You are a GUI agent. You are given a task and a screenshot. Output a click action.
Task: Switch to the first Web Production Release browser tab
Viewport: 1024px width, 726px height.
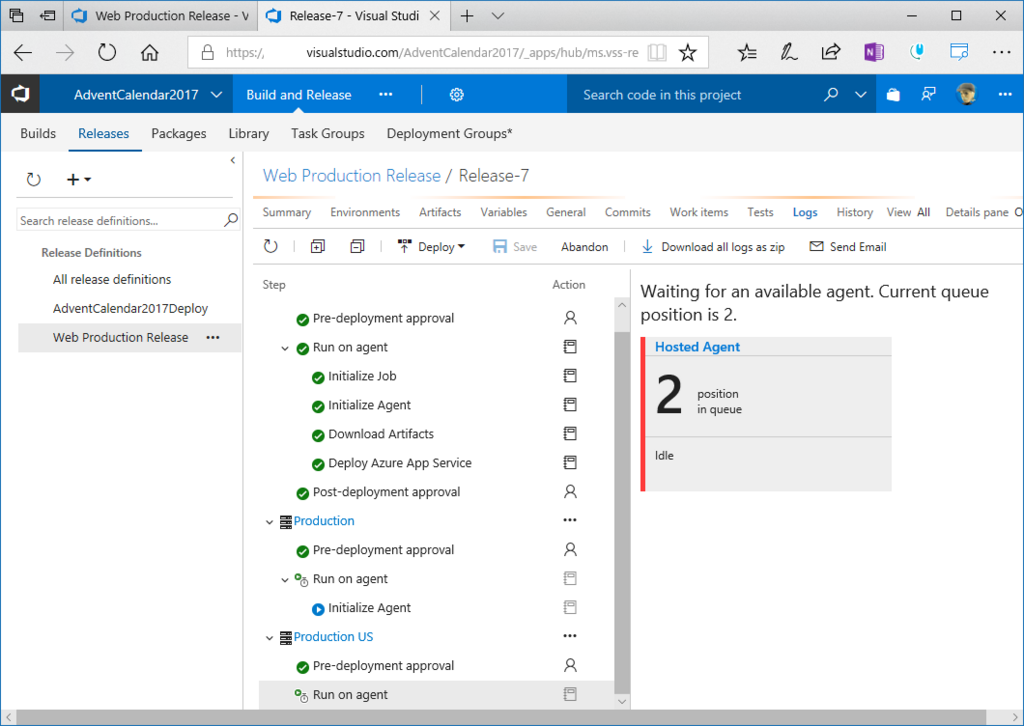pyautogui.click(x=161, y=16)
